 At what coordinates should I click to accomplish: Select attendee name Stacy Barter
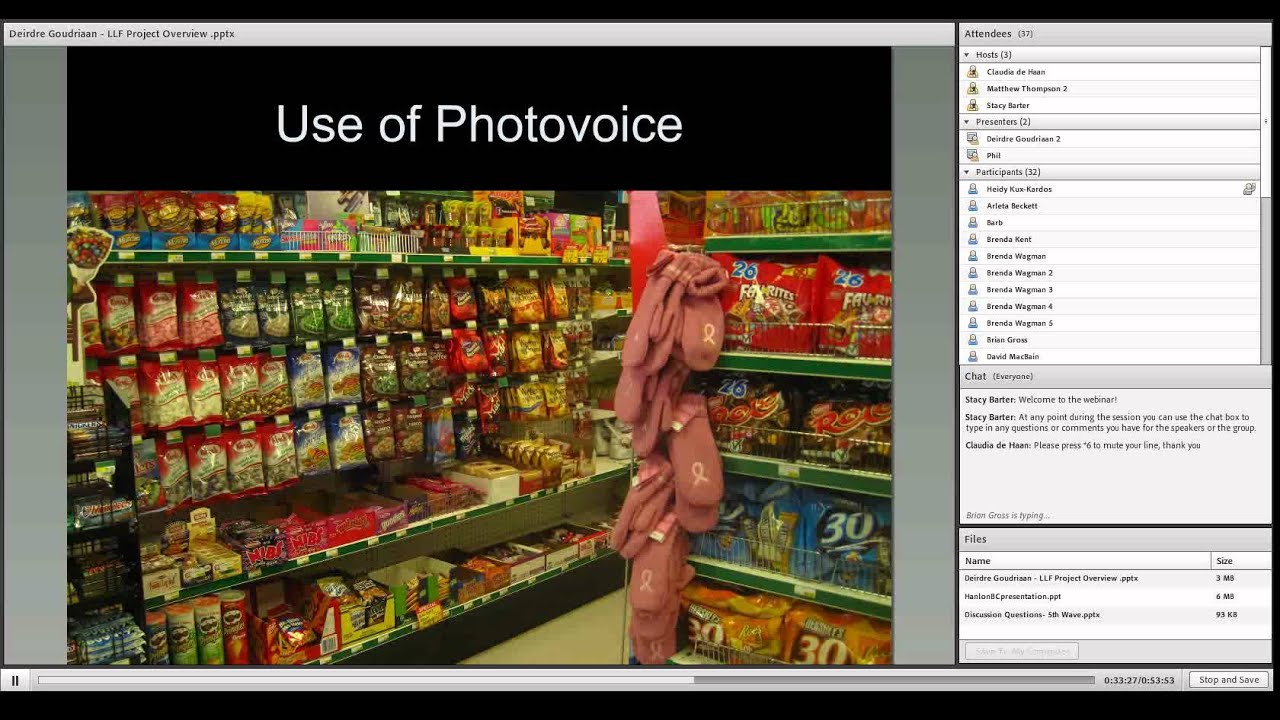point(1007,105)
